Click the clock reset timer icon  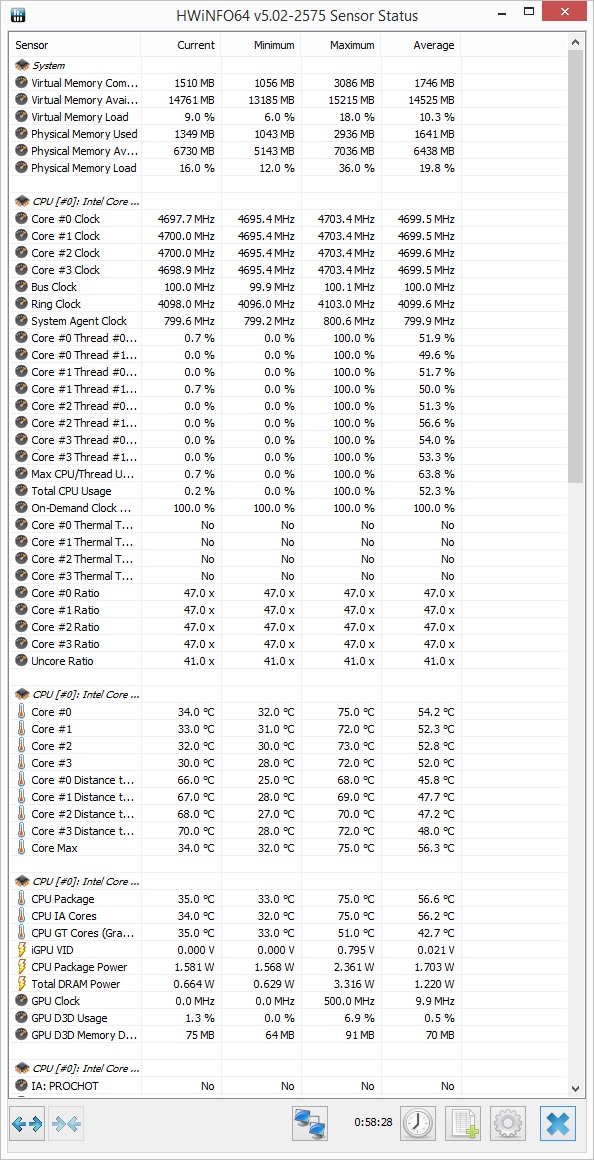coord(418,1124)
